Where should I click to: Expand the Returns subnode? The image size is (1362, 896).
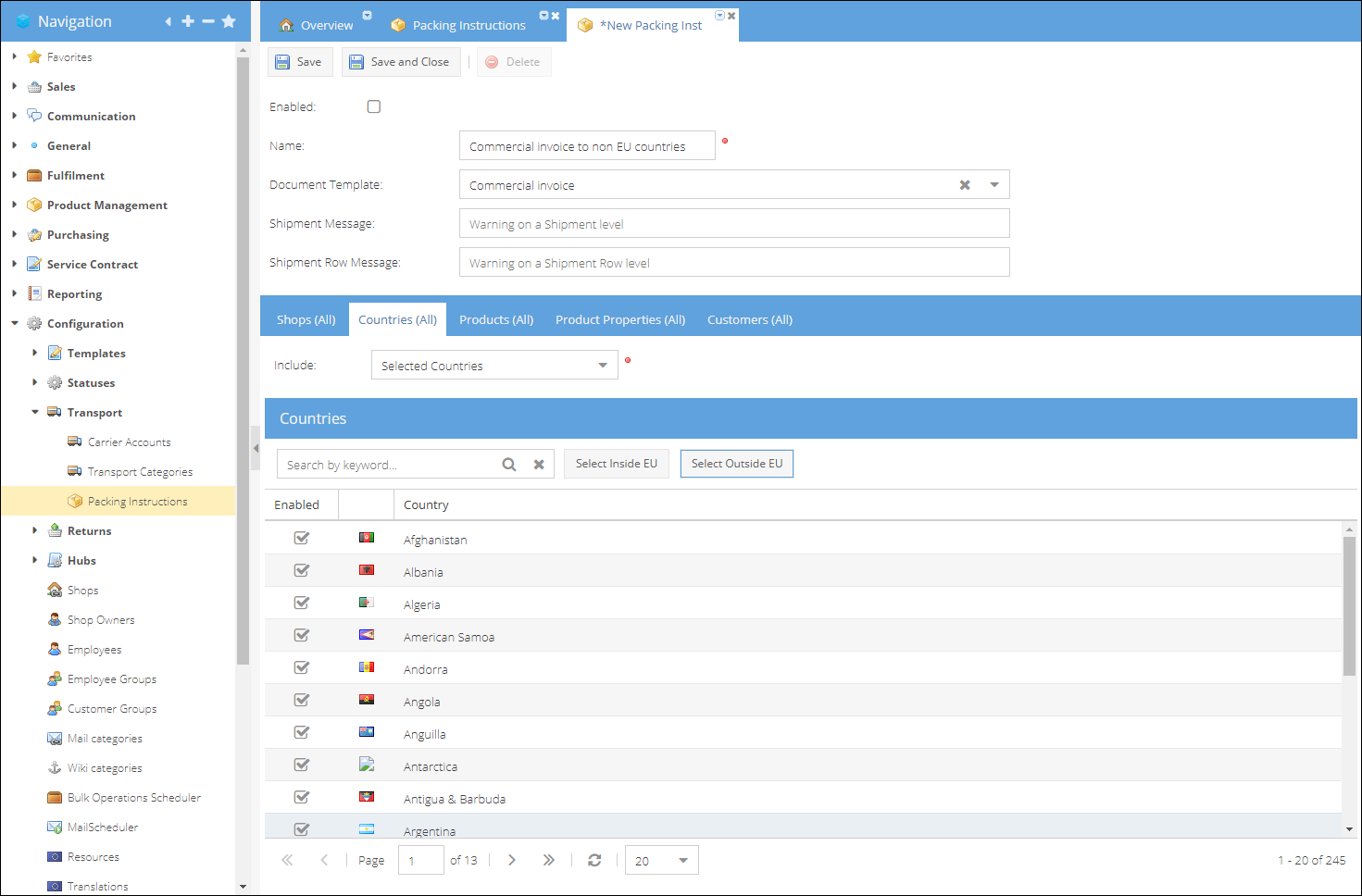34,530
